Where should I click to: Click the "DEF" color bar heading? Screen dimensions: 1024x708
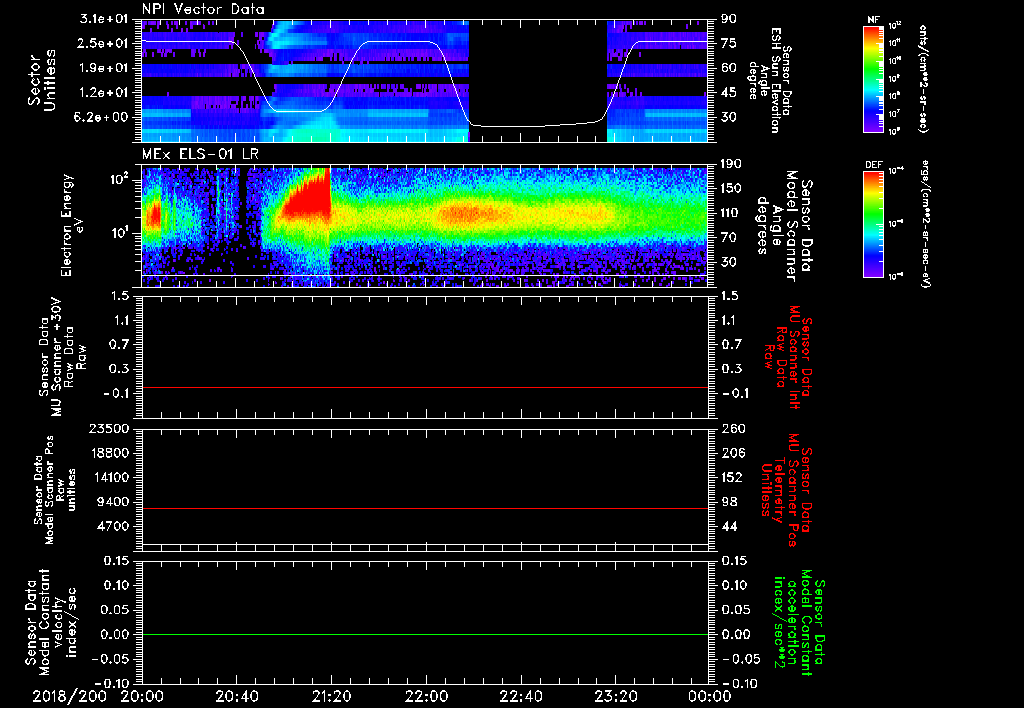click(873, 165)
